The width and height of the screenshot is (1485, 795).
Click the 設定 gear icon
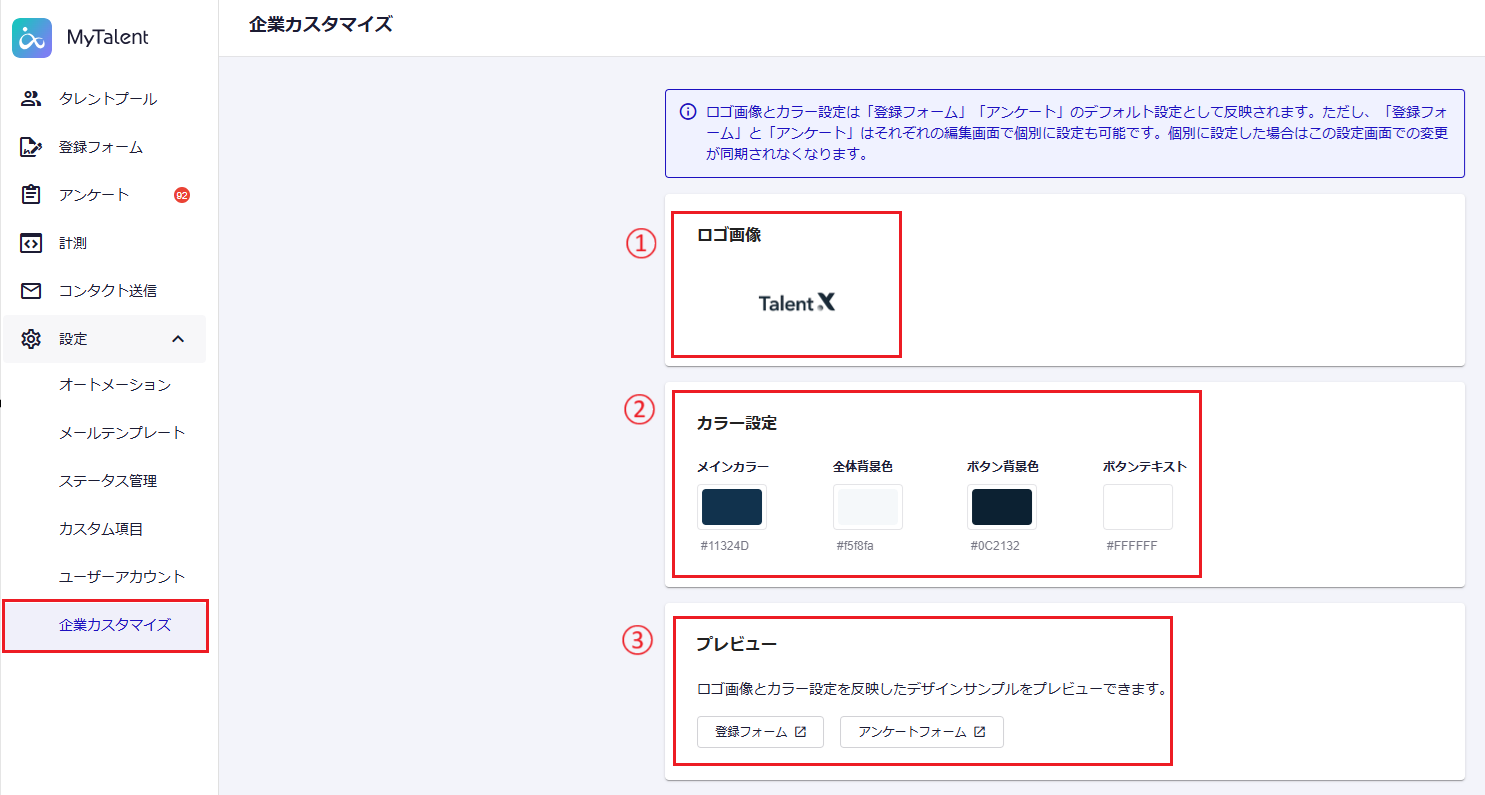coord(31,339)
